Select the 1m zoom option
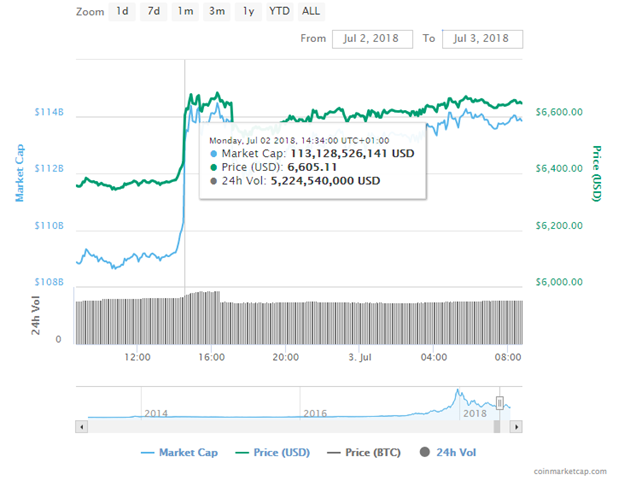The image size is (624, 486). [185, 12]
